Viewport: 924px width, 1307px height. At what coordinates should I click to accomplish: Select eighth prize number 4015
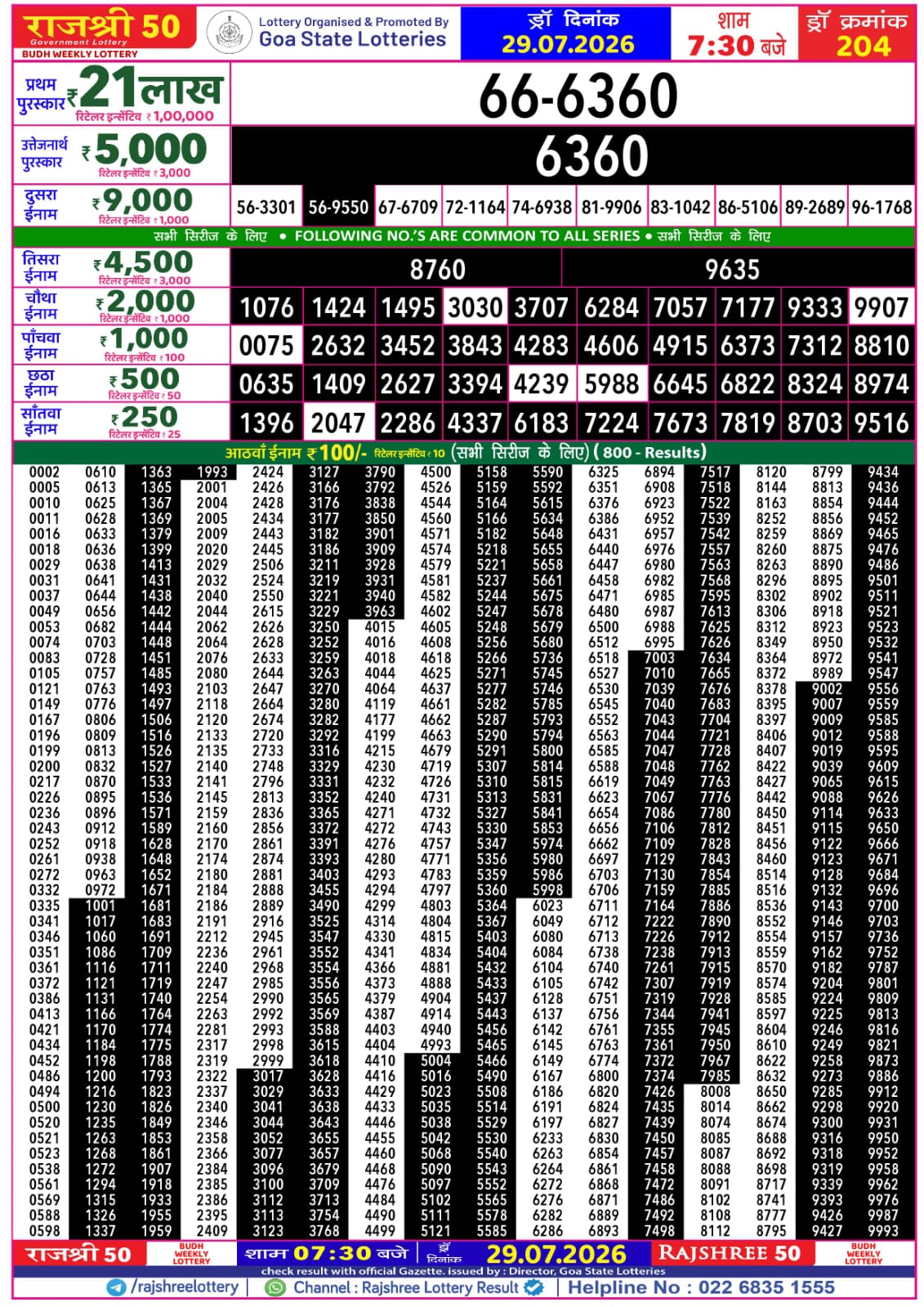(x=380, y=627)
